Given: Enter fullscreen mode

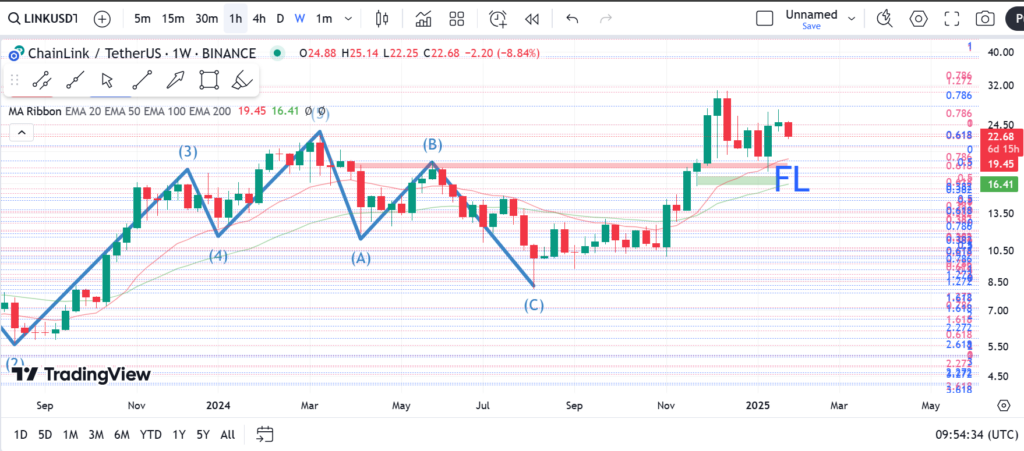Looking at the screenshot, I should (951, 18).
